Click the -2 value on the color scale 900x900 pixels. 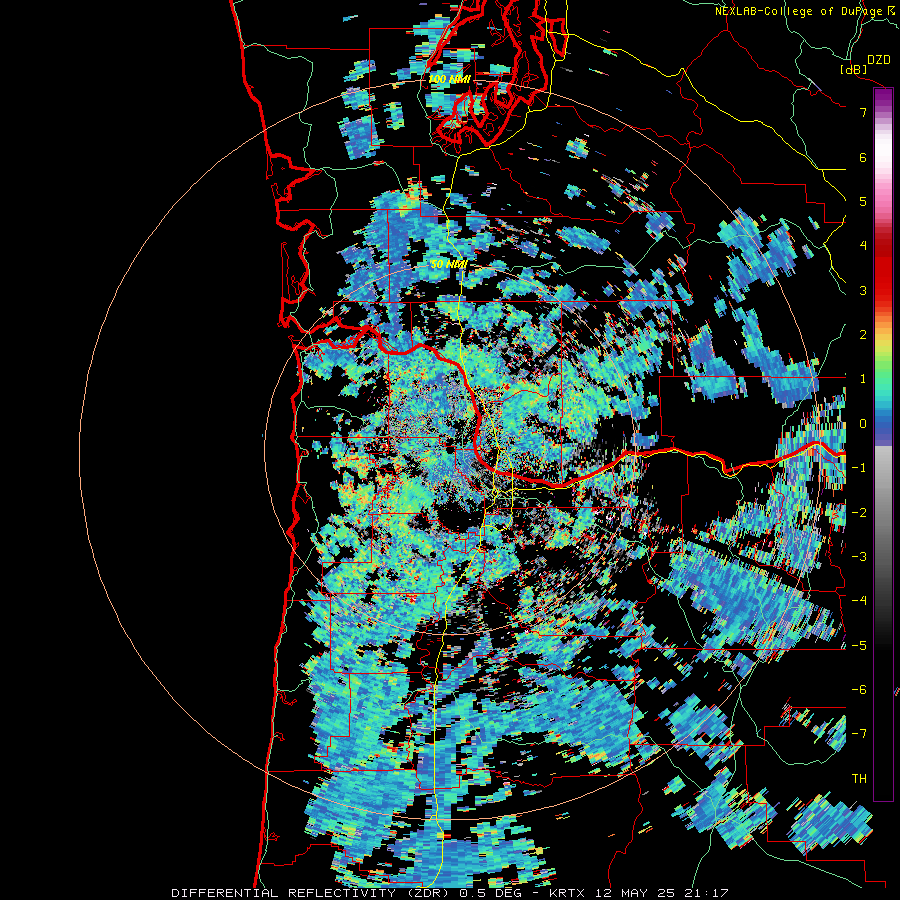coord(859,513)
